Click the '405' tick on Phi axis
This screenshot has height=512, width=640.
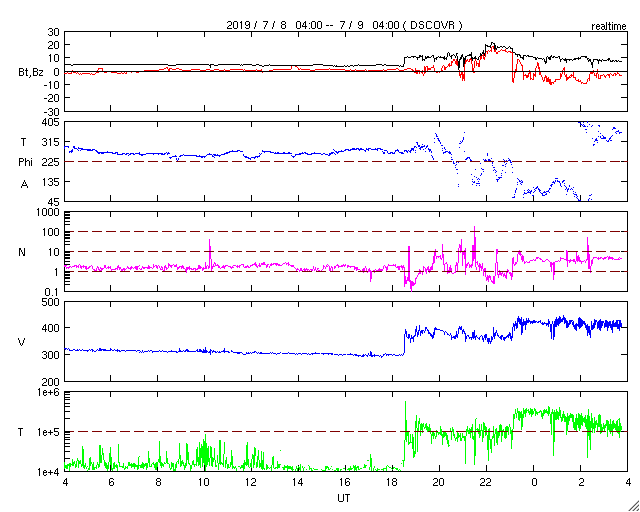click(x=51, y=122)
